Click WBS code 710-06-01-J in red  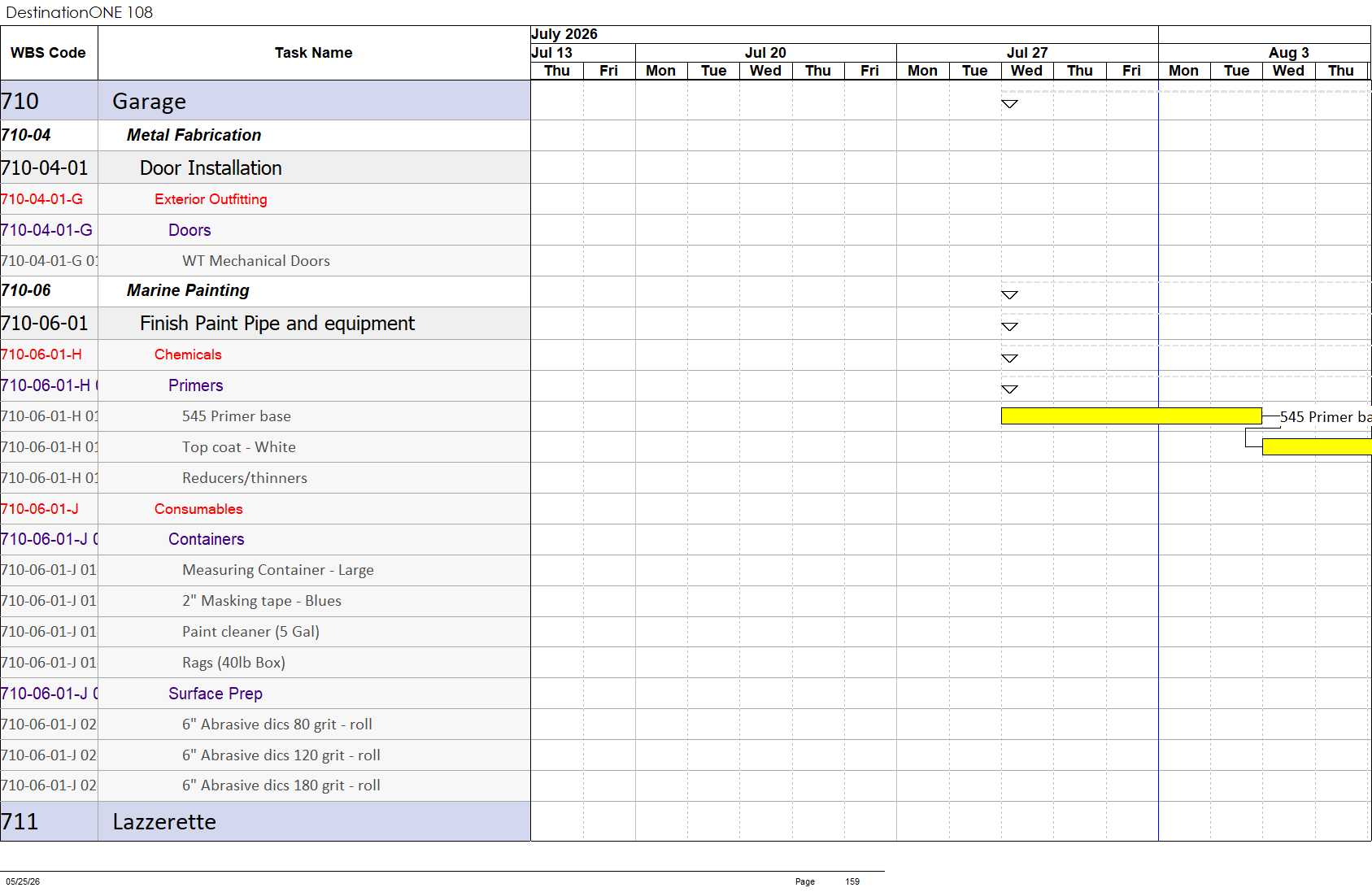click(49, 509)
